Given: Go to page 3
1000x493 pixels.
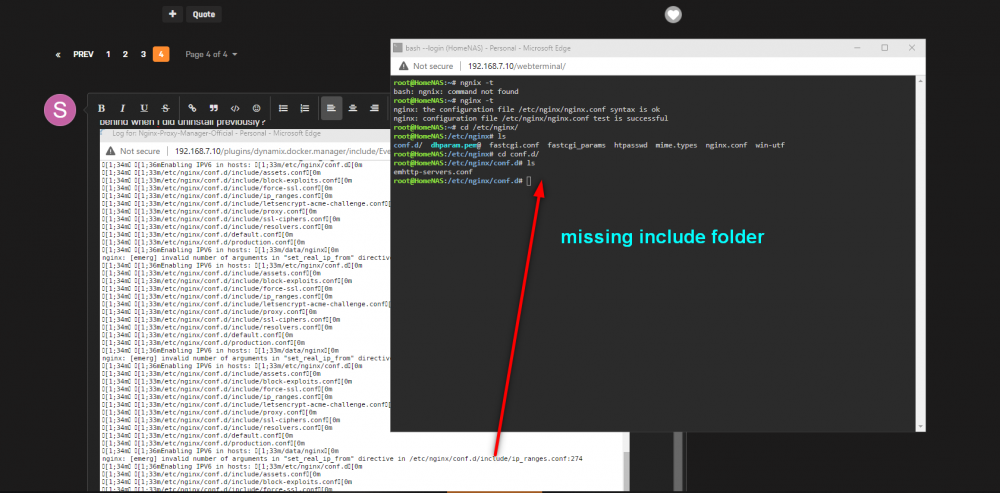Looking at the screenshot, I should 143,55.
